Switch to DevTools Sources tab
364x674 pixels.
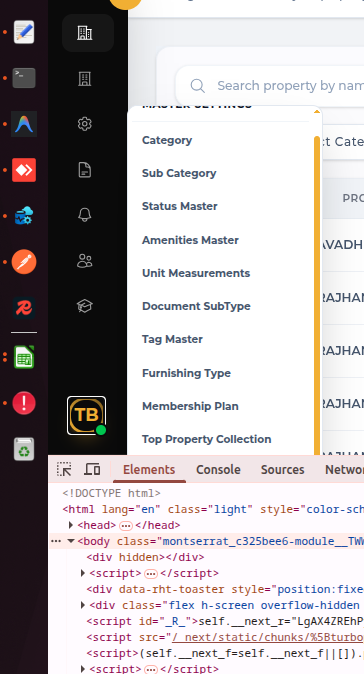[282, 470]
